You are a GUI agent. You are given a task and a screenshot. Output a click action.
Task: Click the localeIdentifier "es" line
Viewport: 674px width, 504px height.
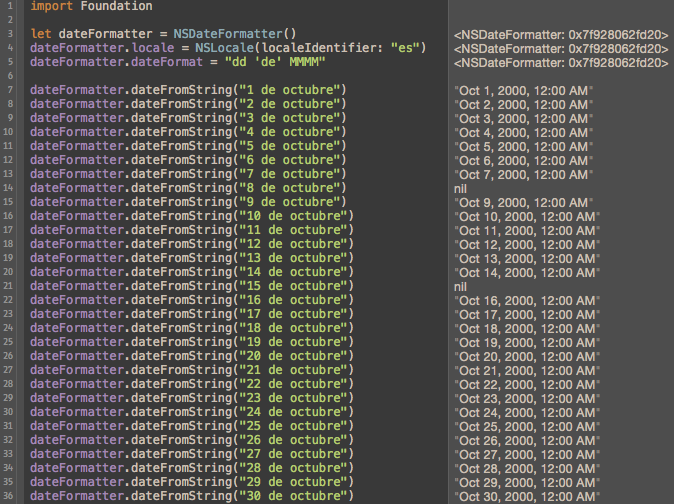pos(228,48)
